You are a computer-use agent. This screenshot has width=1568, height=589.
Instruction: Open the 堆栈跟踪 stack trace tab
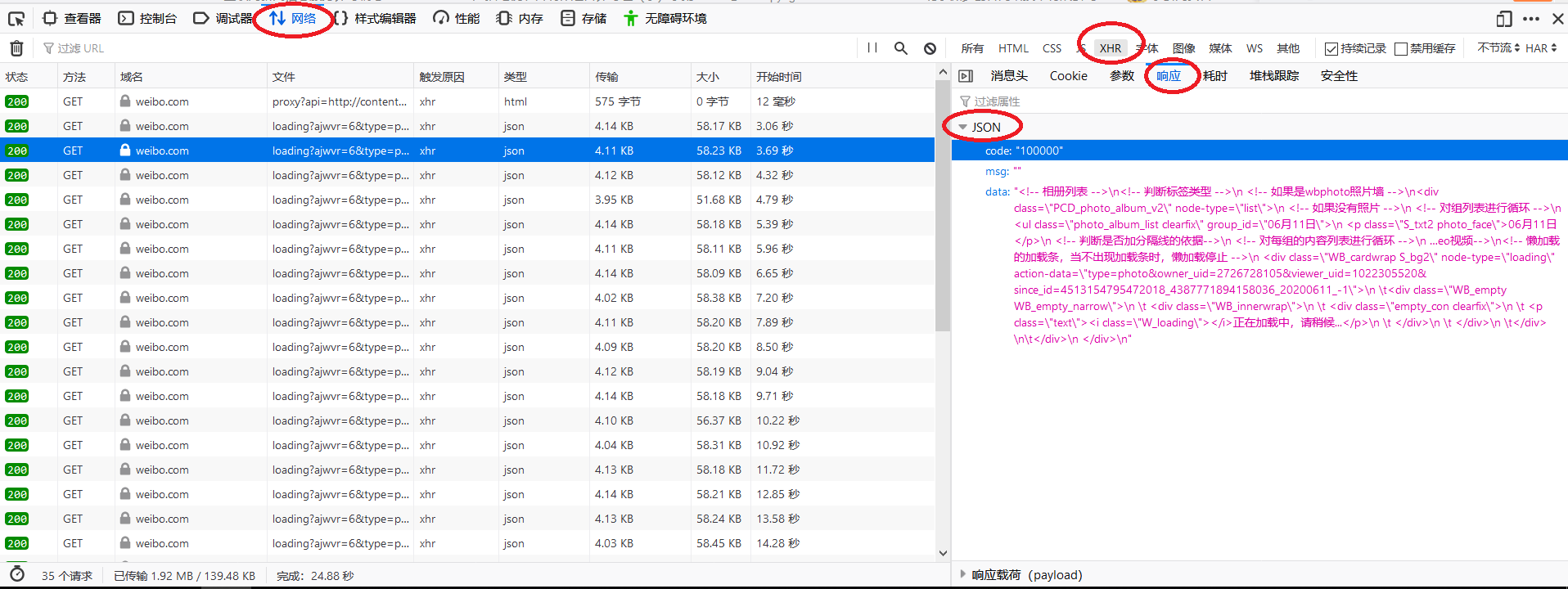click(1274, 76)
